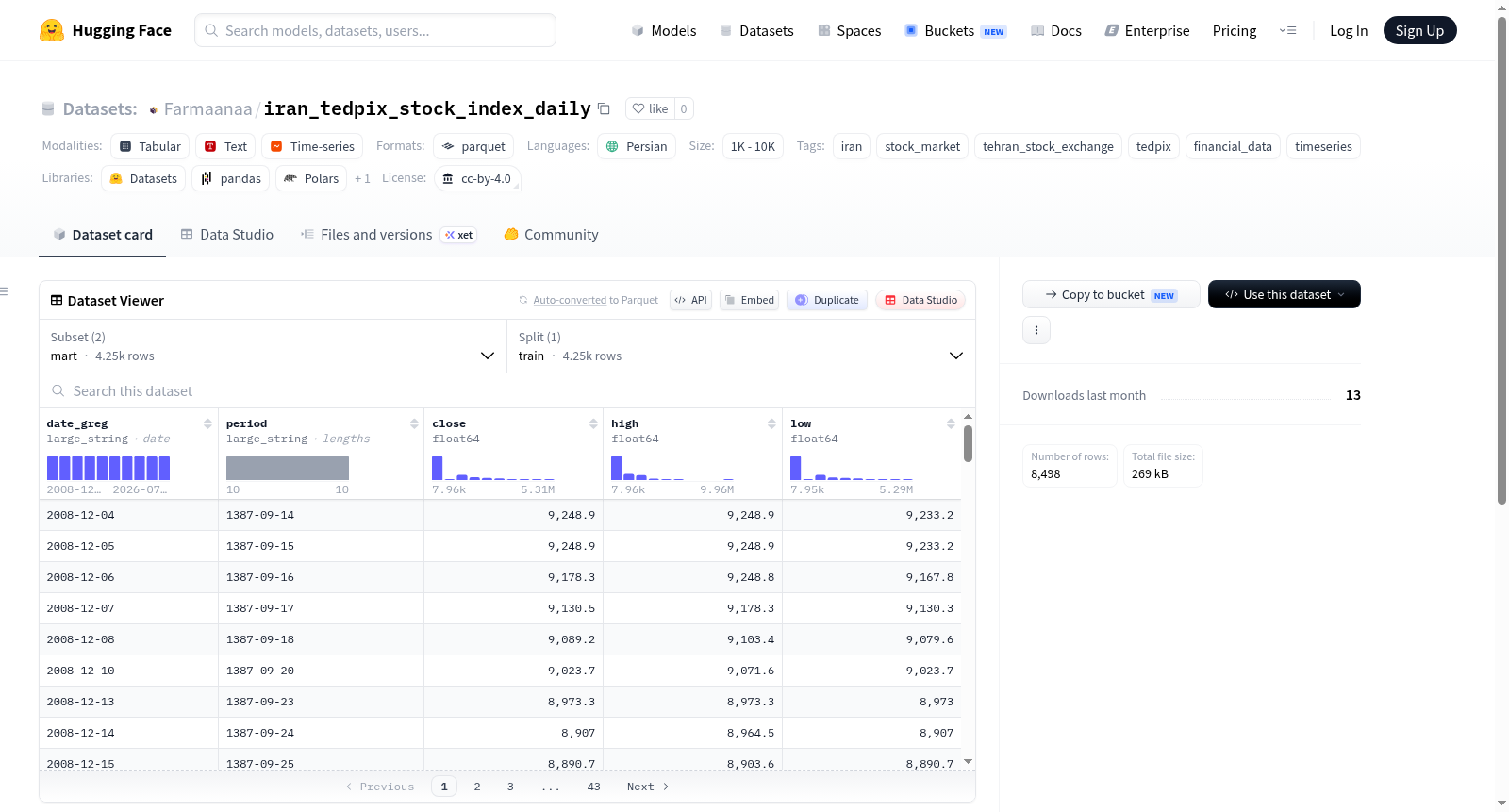The image size is (1509, 812).
Task: Focus the Search this dataset field
Action: point(507,390)
